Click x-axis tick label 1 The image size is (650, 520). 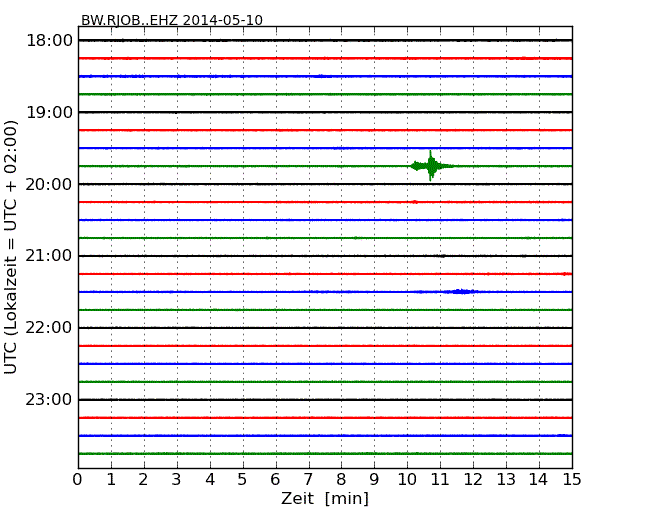pyautogui.click(x=111, y=480)
